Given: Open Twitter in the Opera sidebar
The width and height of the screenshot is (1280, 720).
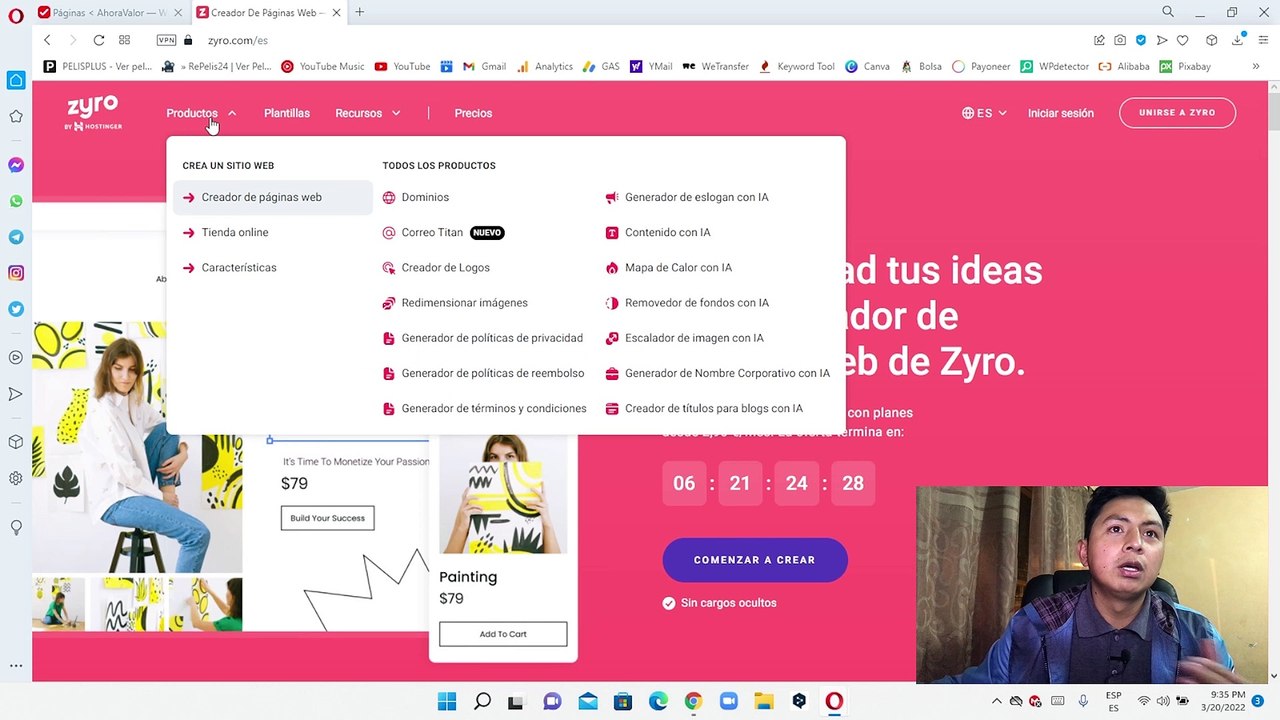Looking at the screenshot, I should [x=16, y=309].
